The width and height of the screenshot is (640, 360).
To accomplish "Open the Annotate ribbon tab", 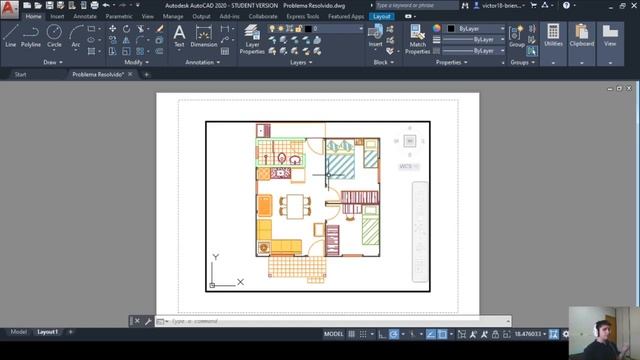I will (85, 16).
